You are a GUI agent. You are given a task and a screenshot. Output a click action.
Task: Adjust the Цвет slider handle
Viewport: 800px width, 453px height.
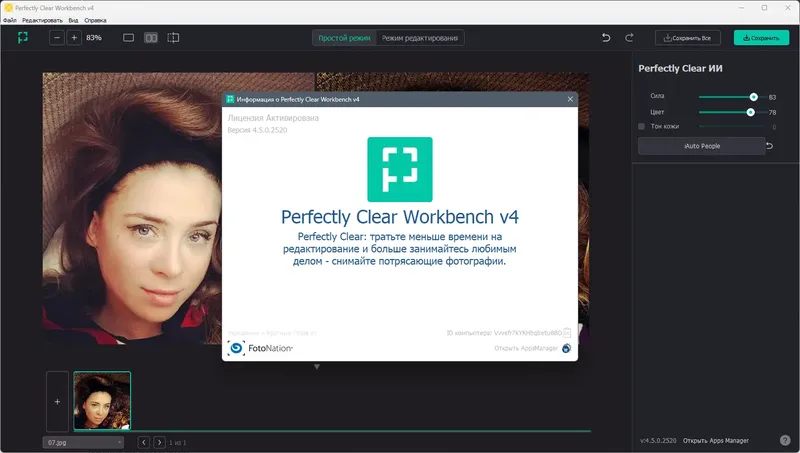[751, 112]
